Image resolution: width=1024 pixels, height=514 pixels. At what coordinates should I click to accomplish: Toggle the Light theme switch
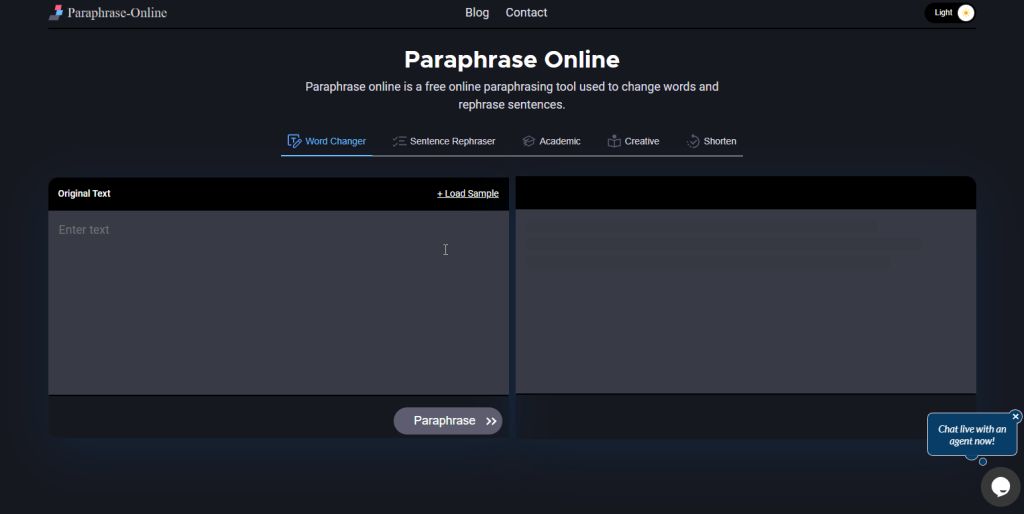950,13
